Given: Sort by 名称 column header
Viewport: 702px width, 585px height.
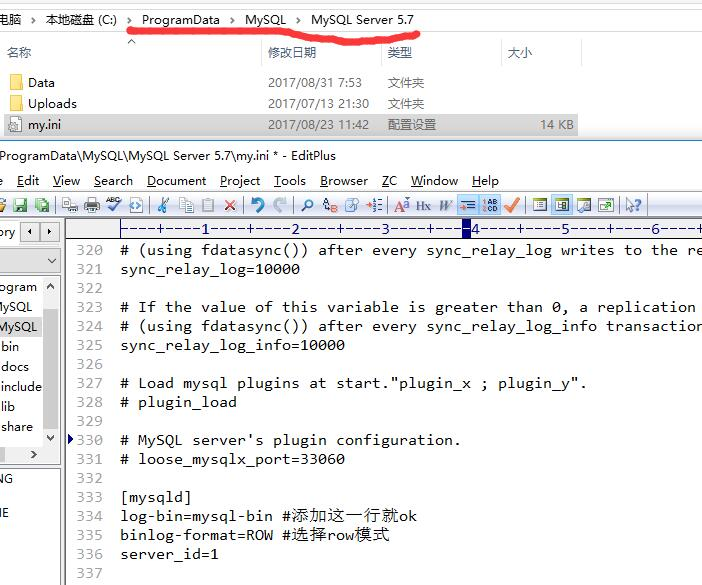Looking at the screenshot, I should pos(19,53).
